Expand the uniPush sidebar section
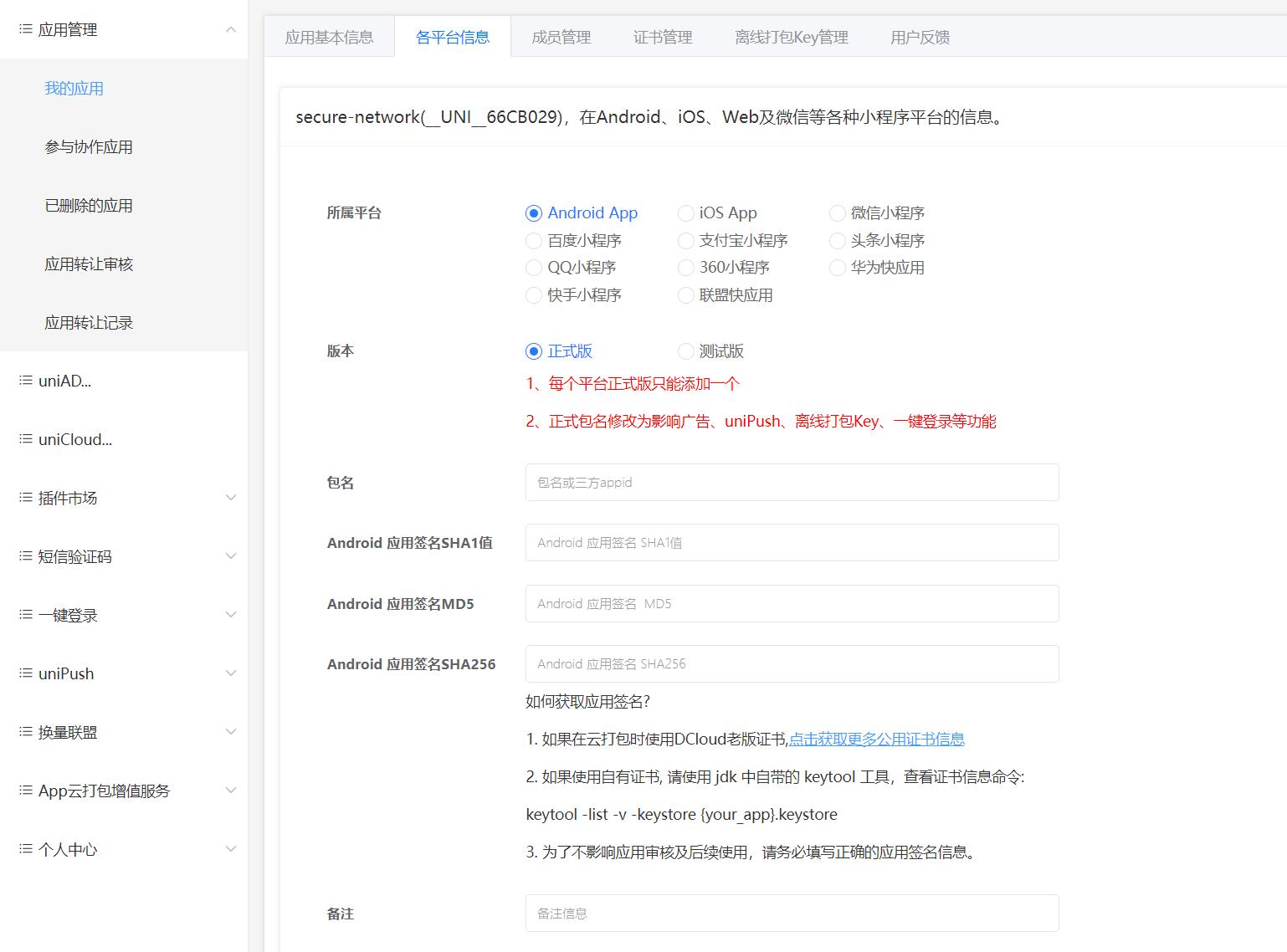 point(231,673)
